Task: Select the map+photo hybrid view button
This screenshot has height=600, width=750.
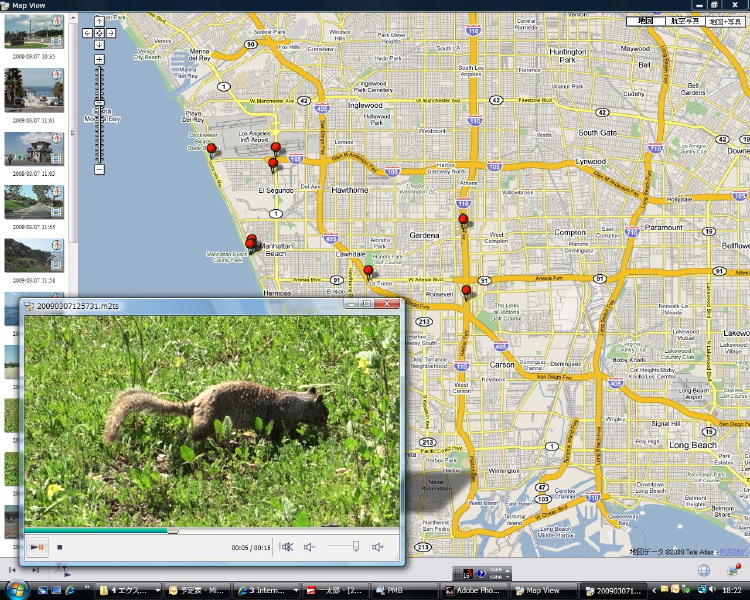Action: pos(724,20)
